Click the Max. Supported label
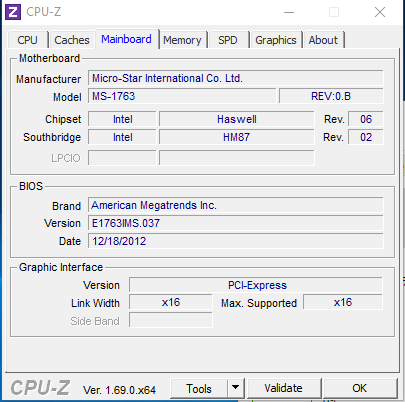Screen dimensions: 405x402 [259, 303]
